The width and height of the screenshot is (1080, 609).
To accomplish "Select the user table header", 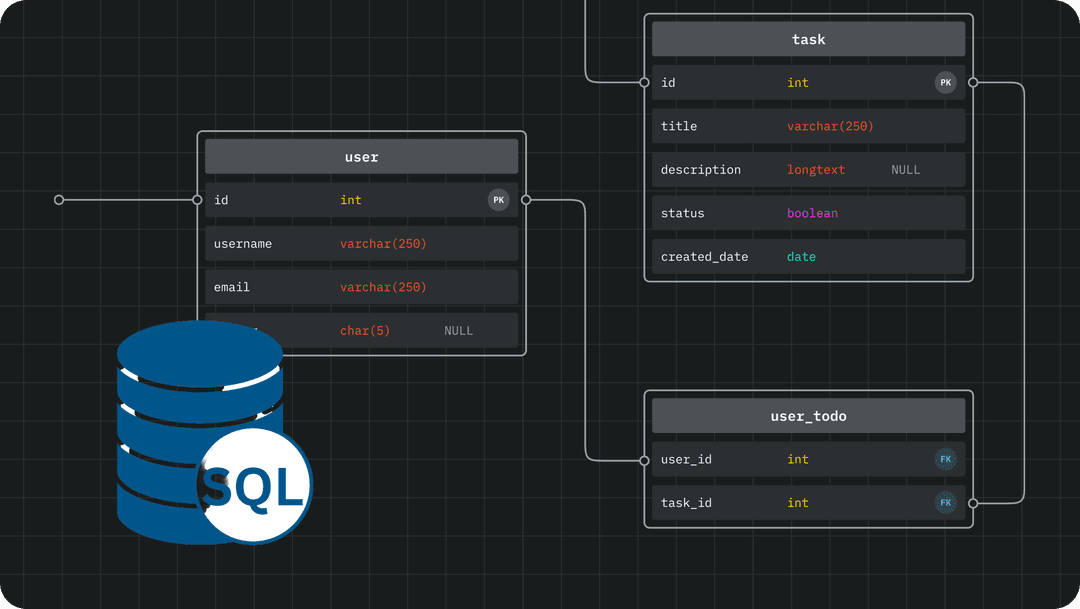I will [362, 156].
